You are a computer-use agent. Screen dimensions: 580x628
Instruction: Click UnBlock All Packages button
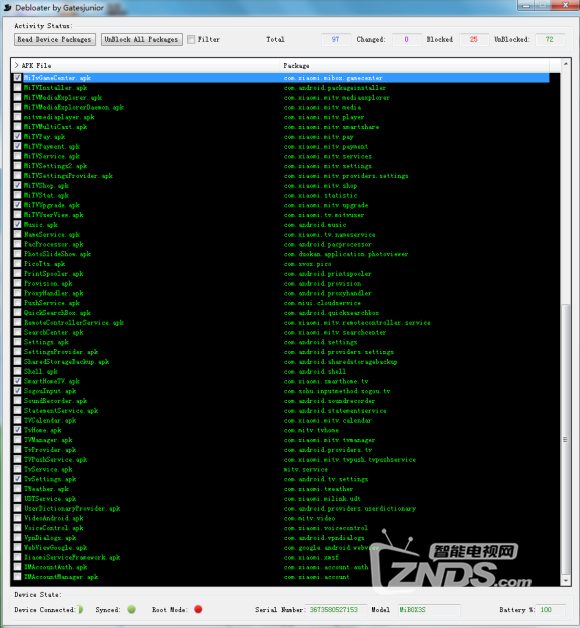pos(141,39)
